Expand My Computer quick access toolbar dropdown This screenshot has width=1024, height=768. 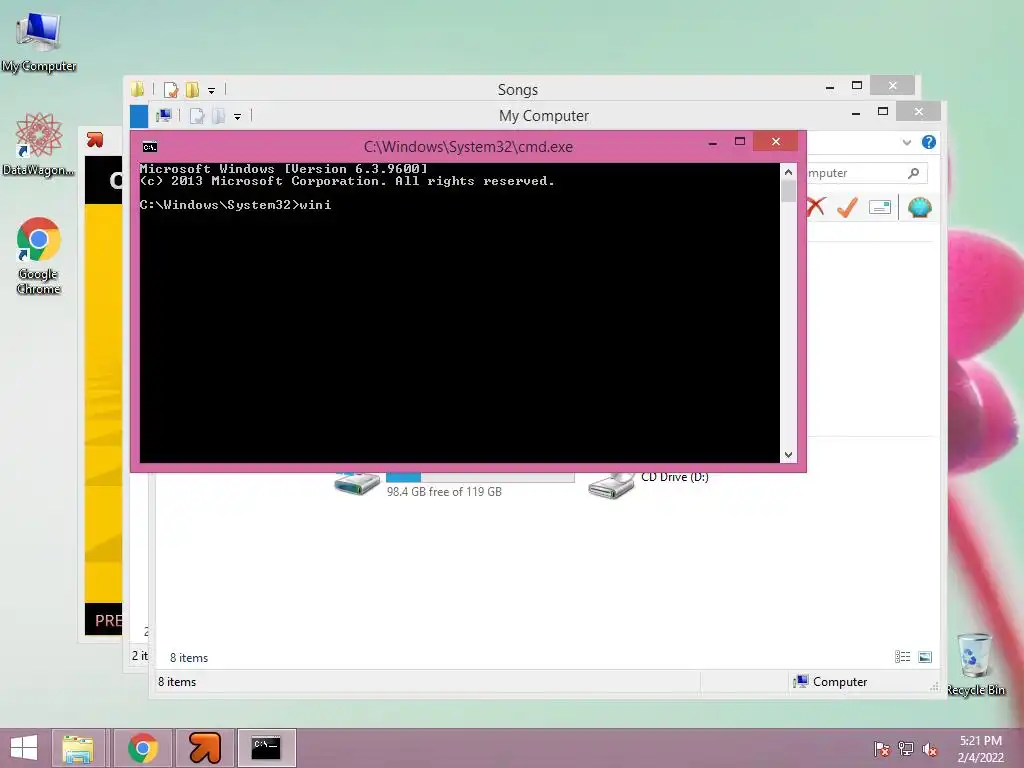pyautogui.click(x=238, y=117)
